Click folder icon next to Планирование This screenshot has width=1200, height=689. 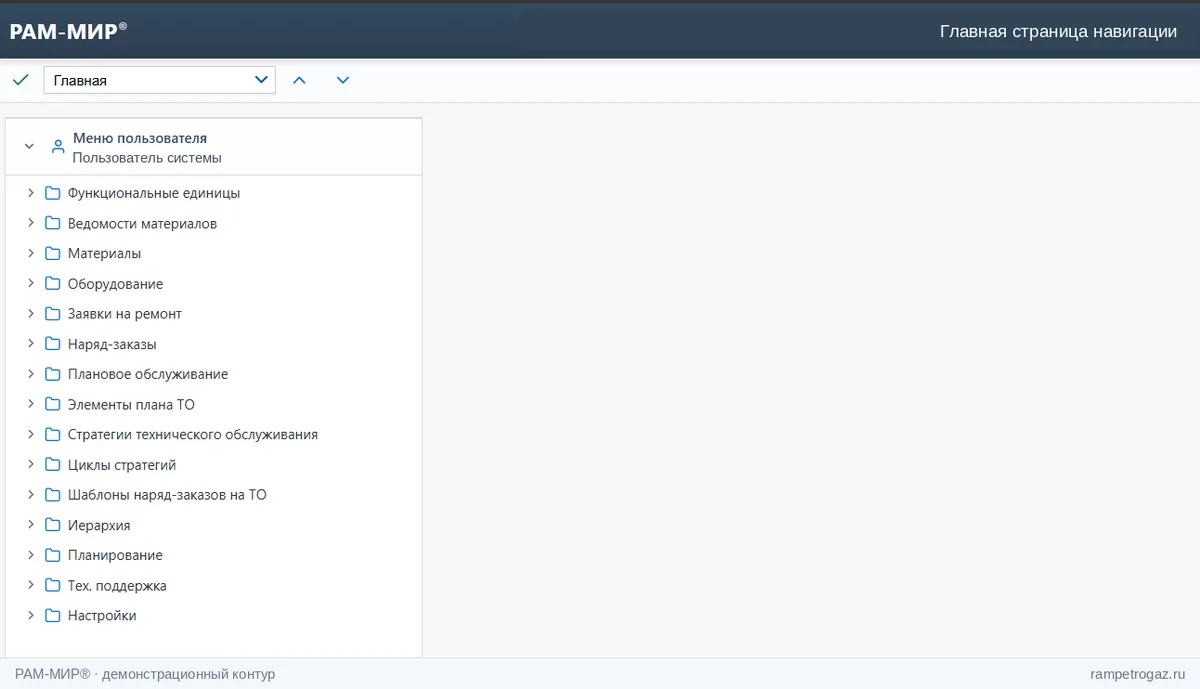(x=53, y=555)
